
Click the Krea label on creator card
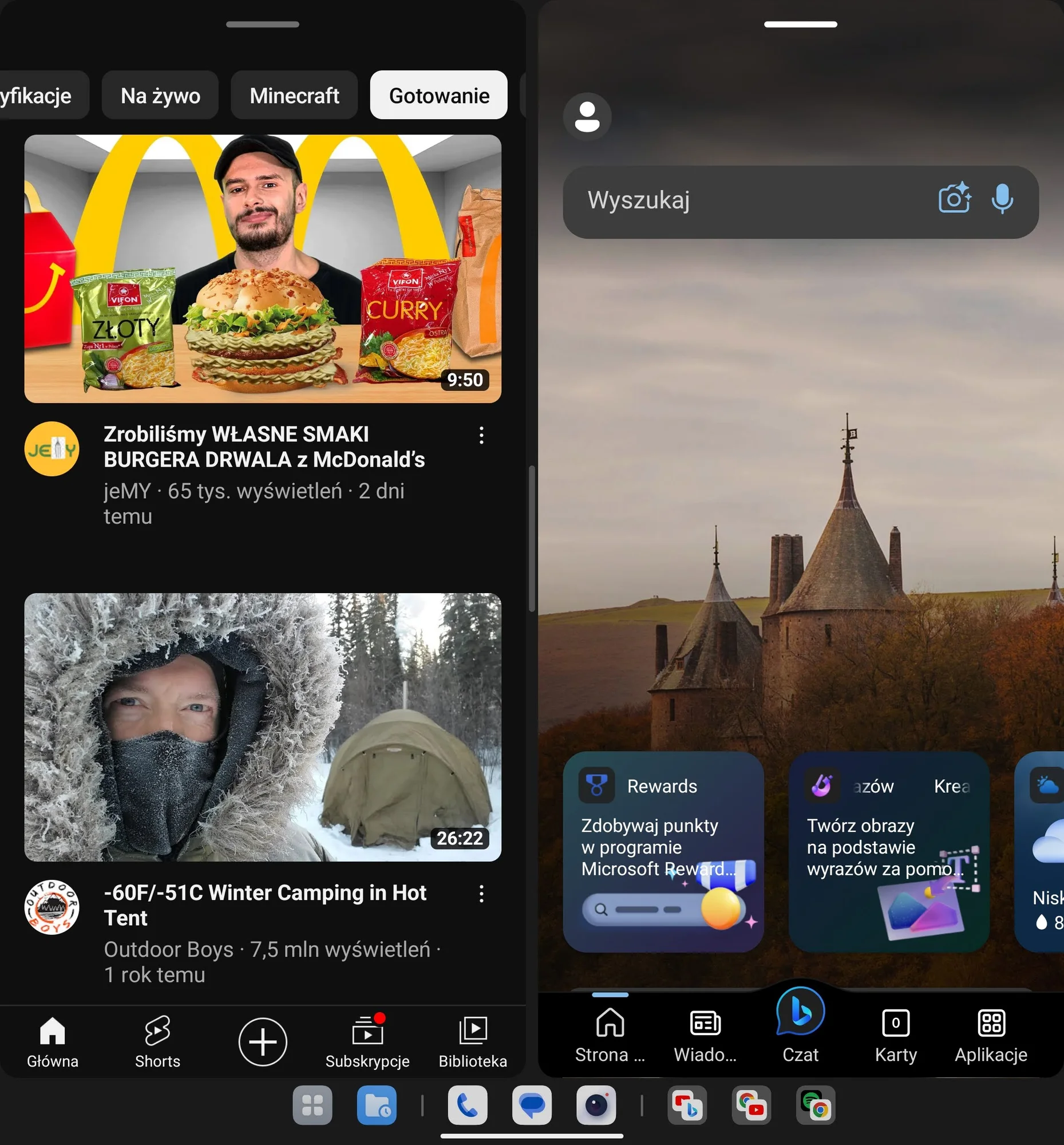952,785
